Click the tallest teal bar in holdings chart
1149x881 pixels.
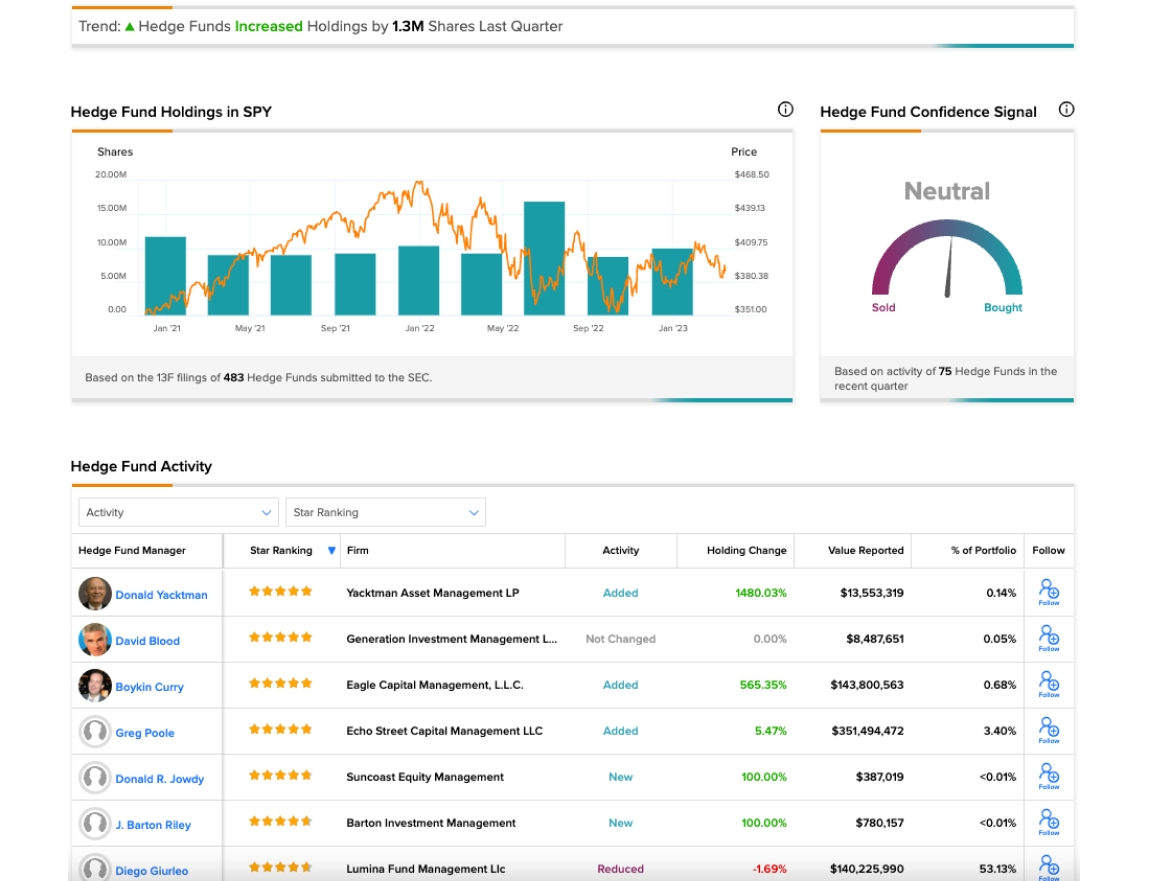click(544, 258)
